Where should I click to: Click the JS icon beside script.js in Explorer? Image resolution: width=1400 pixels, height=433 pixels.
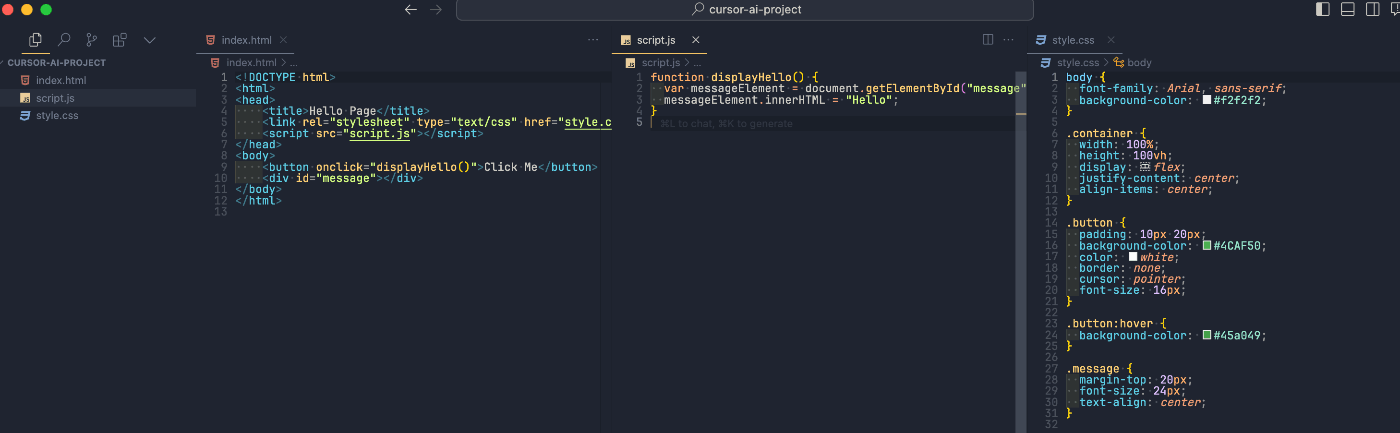(25, 98)
